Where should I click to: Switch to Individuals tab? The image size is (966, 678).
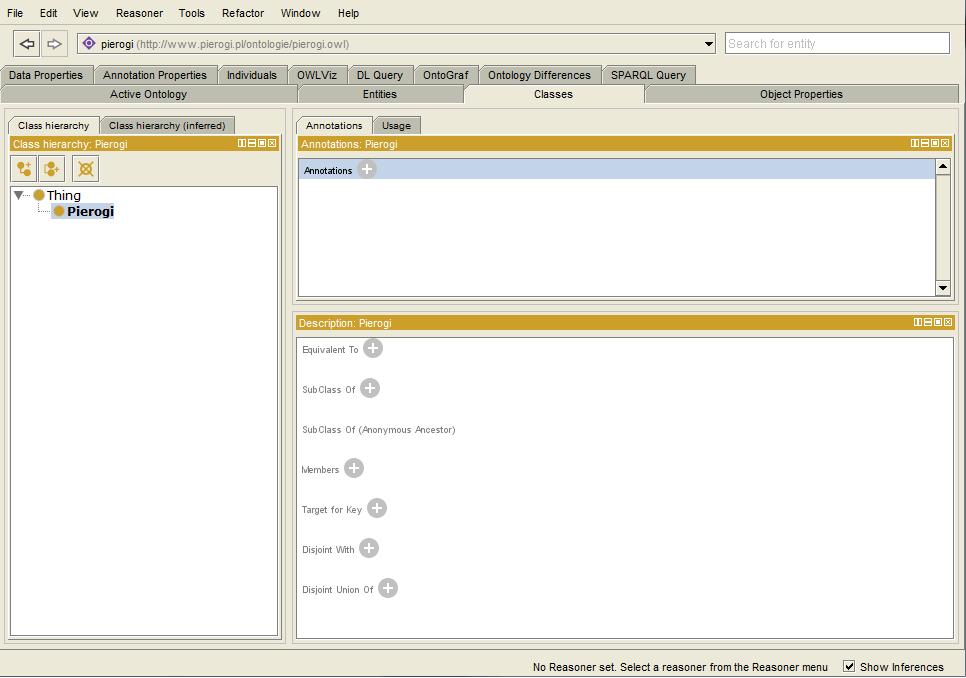coord(252,75)
